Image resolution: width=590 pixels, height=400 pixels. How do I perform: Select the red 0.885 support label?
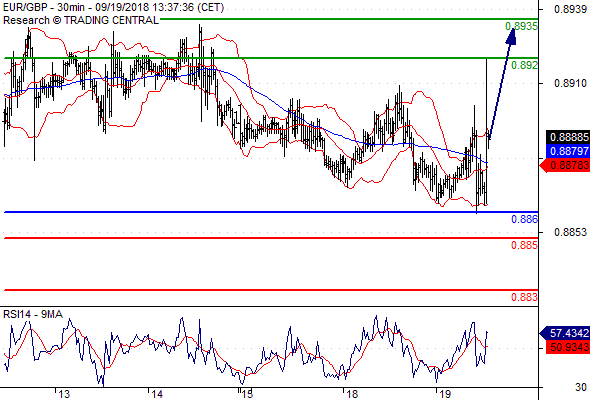tap(525, 245)
